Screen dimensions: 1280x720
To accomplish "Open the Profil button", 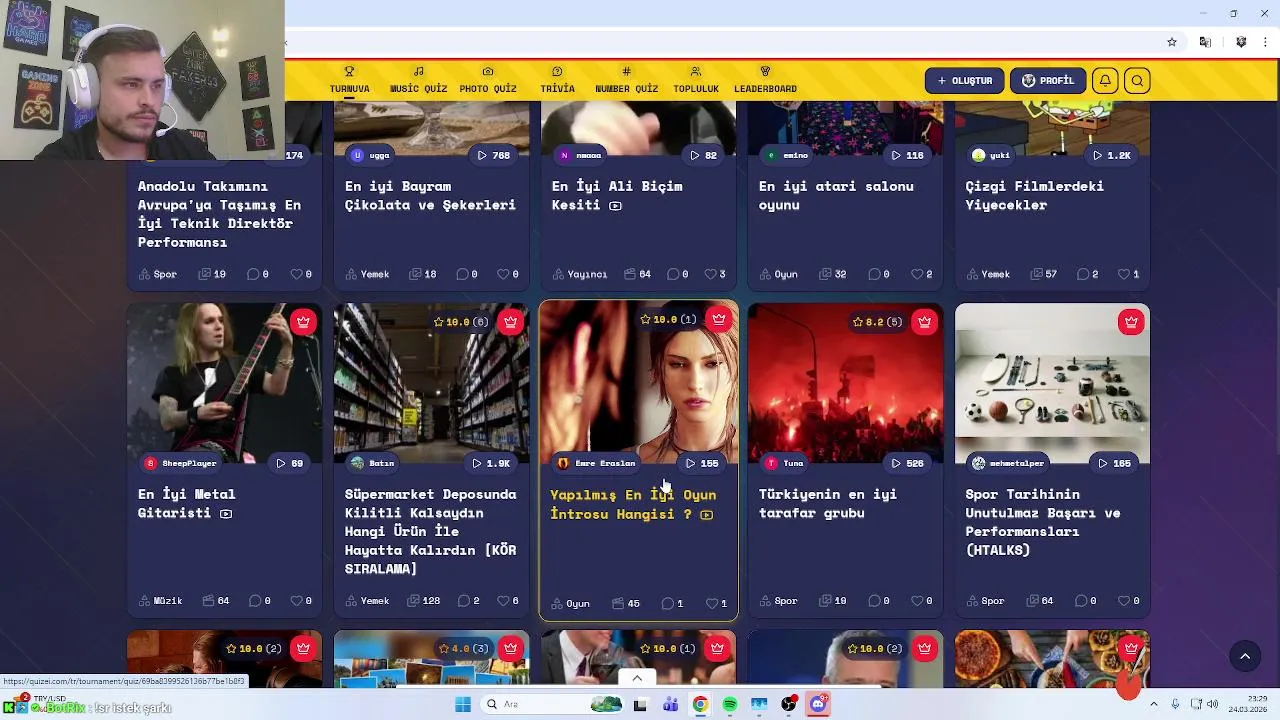I will click(x=1047, y=81).
